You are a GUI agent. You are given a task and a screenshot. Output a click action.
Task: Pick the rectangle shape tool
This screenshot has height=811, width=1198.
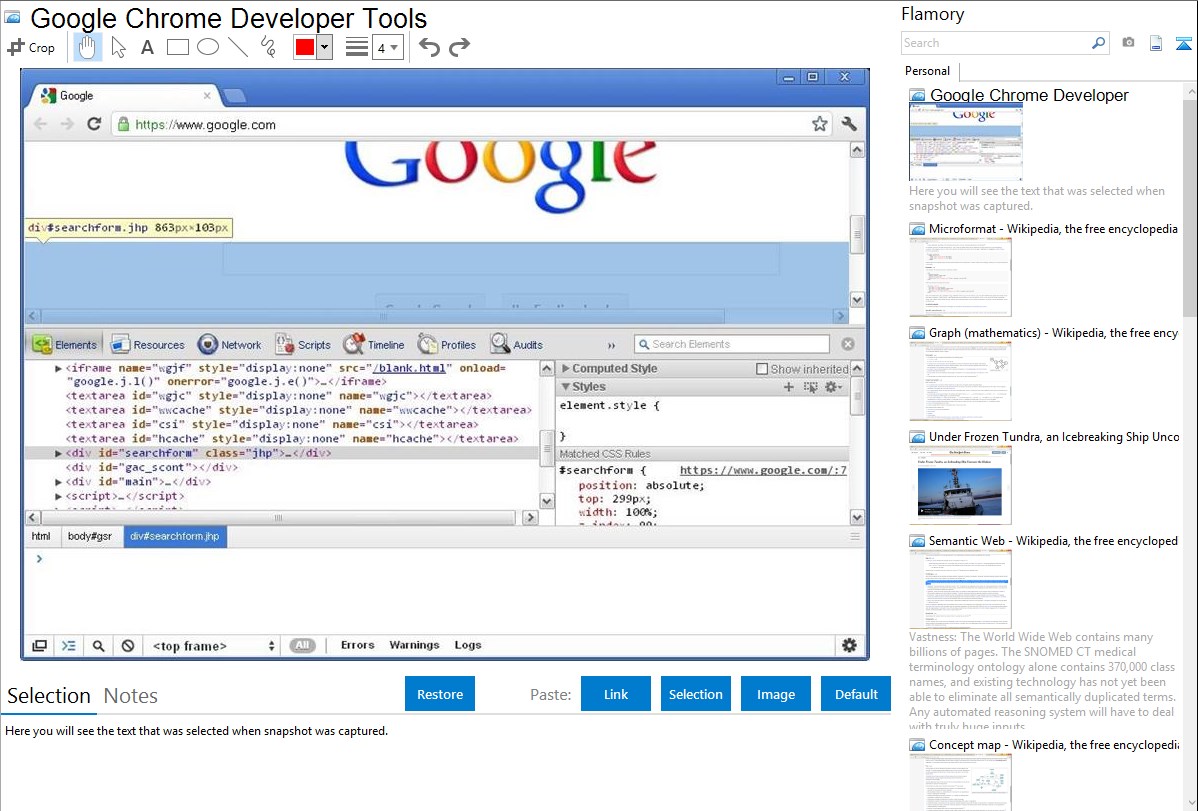pyautogui.click(x=177, y=47)
